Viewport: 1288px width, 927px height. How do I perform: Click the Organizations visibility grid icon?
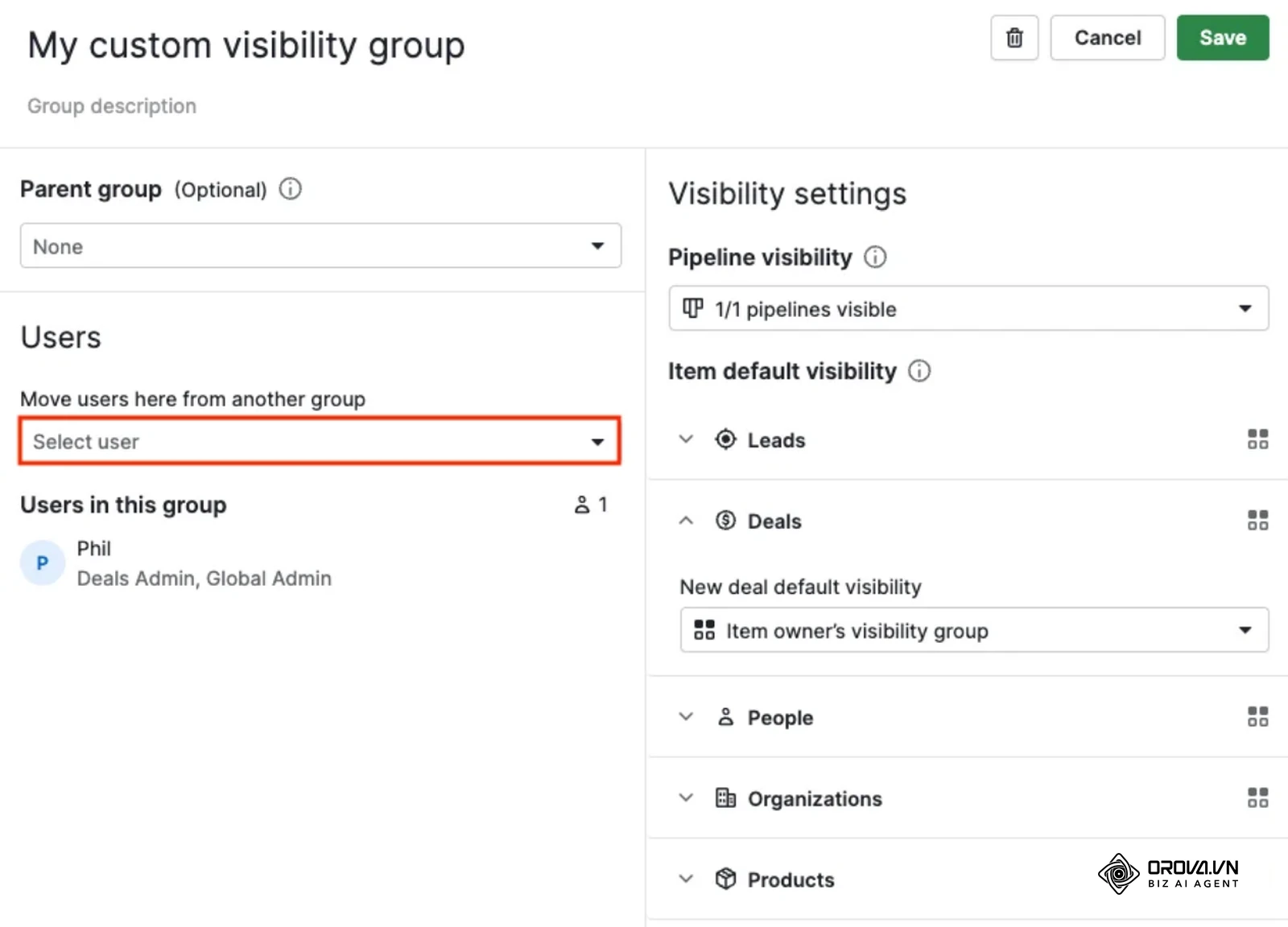(x=1257, y=797)
